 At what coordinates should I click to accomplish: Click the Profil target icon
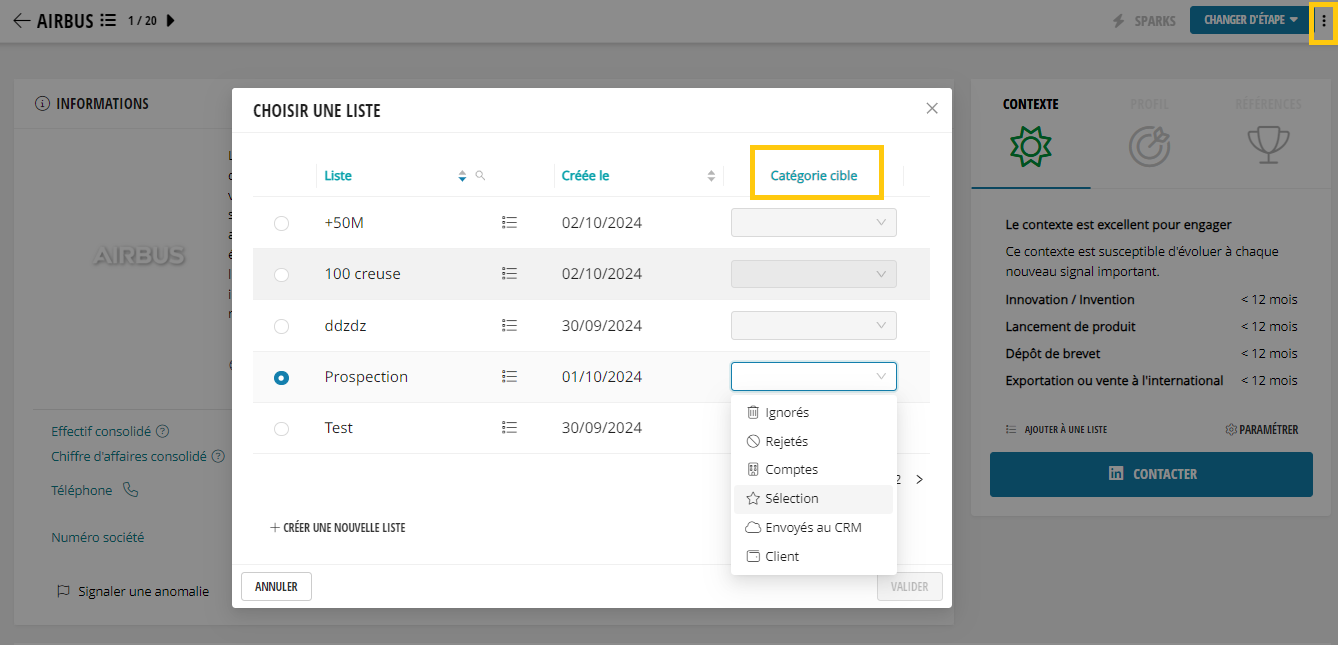tap(1149, 147)
